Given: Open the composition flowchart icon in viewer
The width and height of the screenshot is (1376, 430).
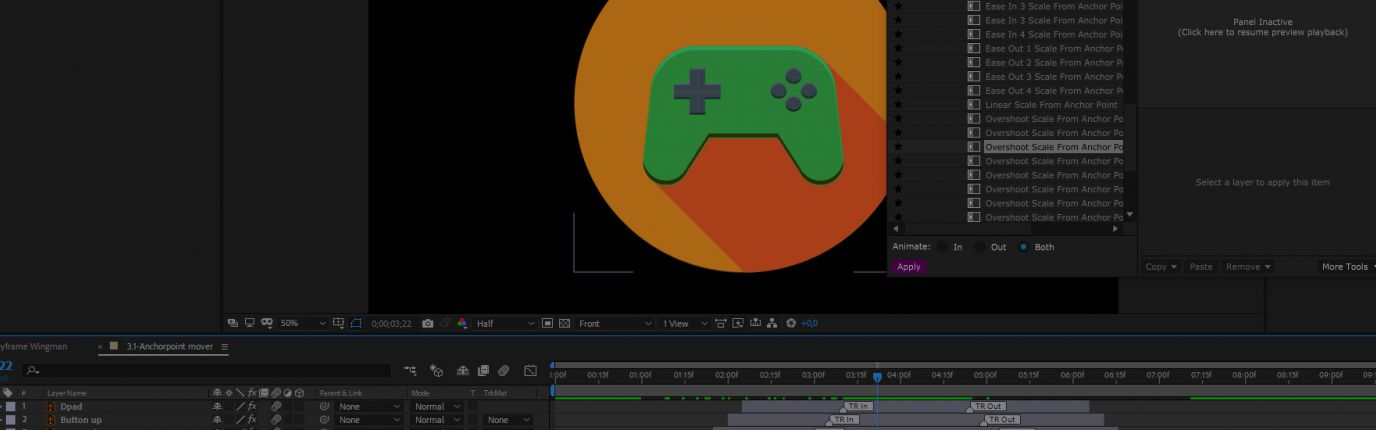Looking at the screenshot, I should 772,324.
